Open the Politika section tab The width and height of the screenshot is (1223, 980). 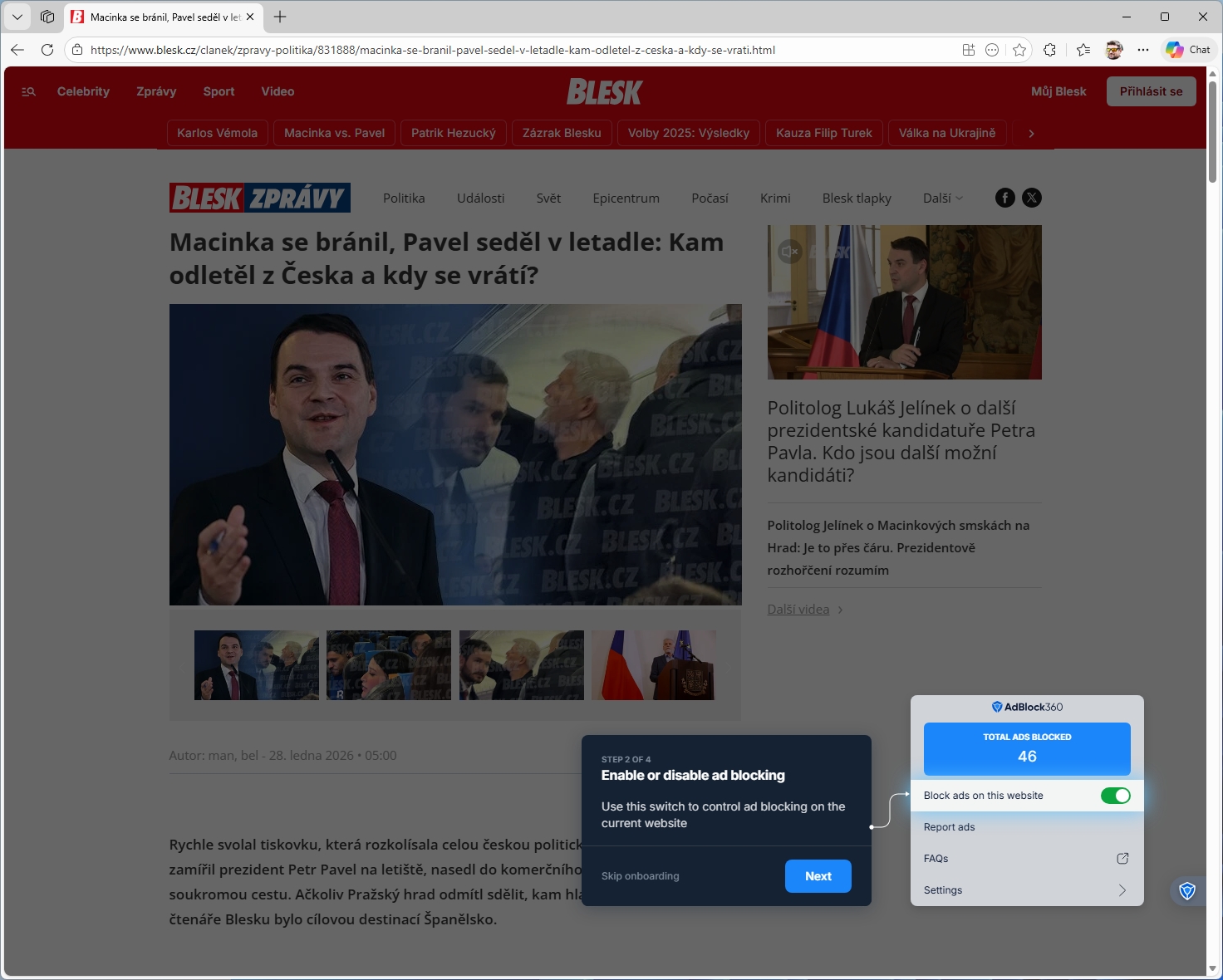pos(404,198)
